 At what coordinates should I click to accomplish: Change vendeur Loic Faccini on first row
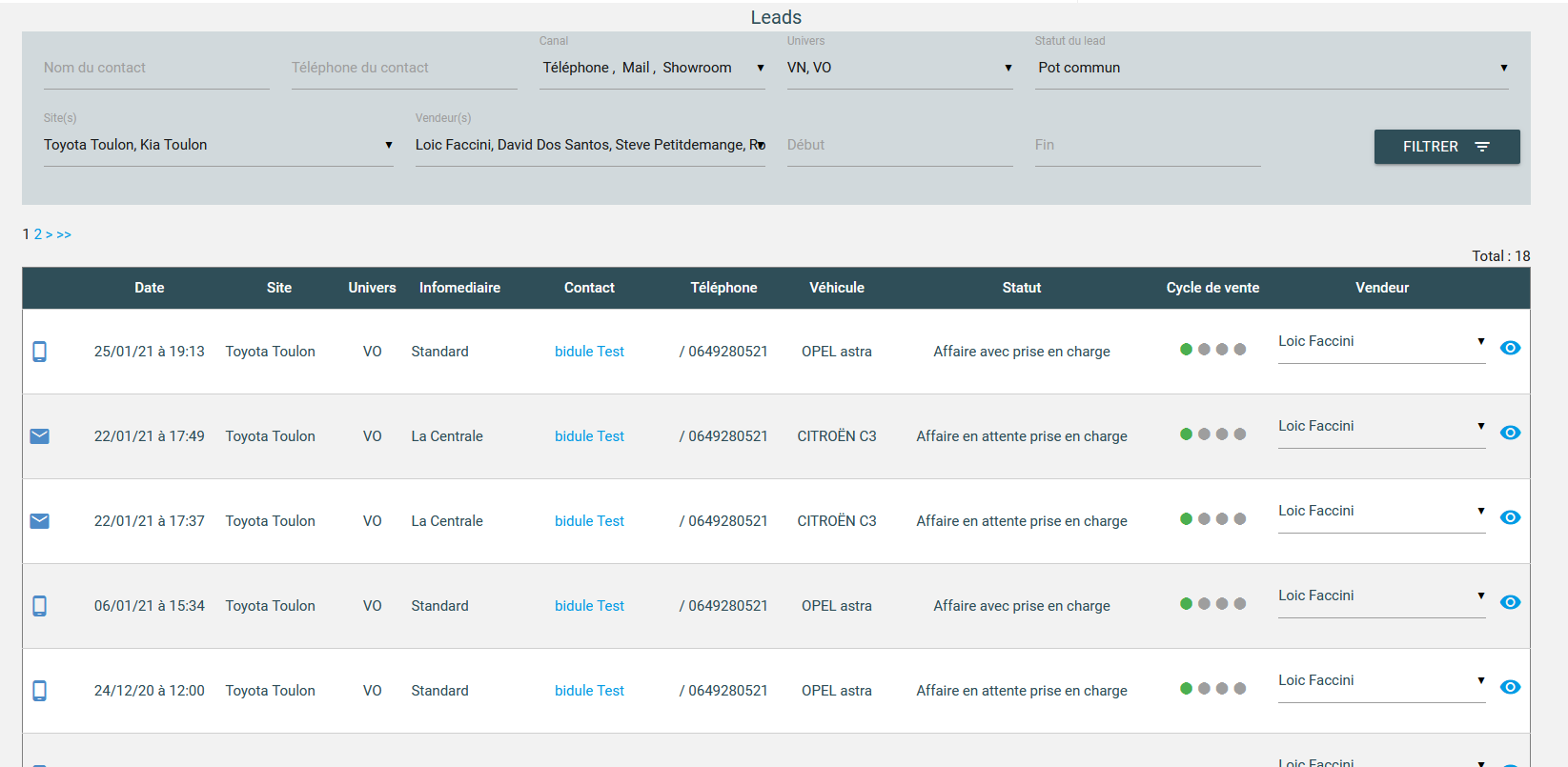(1380, 341)
